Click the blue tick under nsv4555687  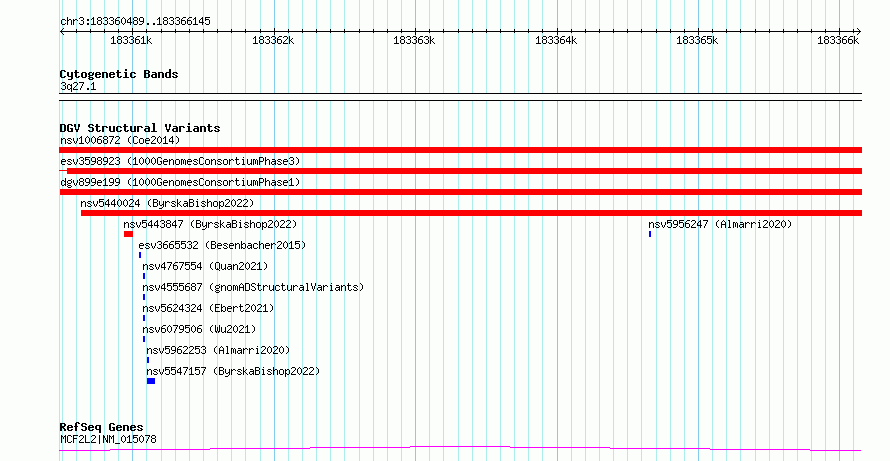[x=144, y=297]
